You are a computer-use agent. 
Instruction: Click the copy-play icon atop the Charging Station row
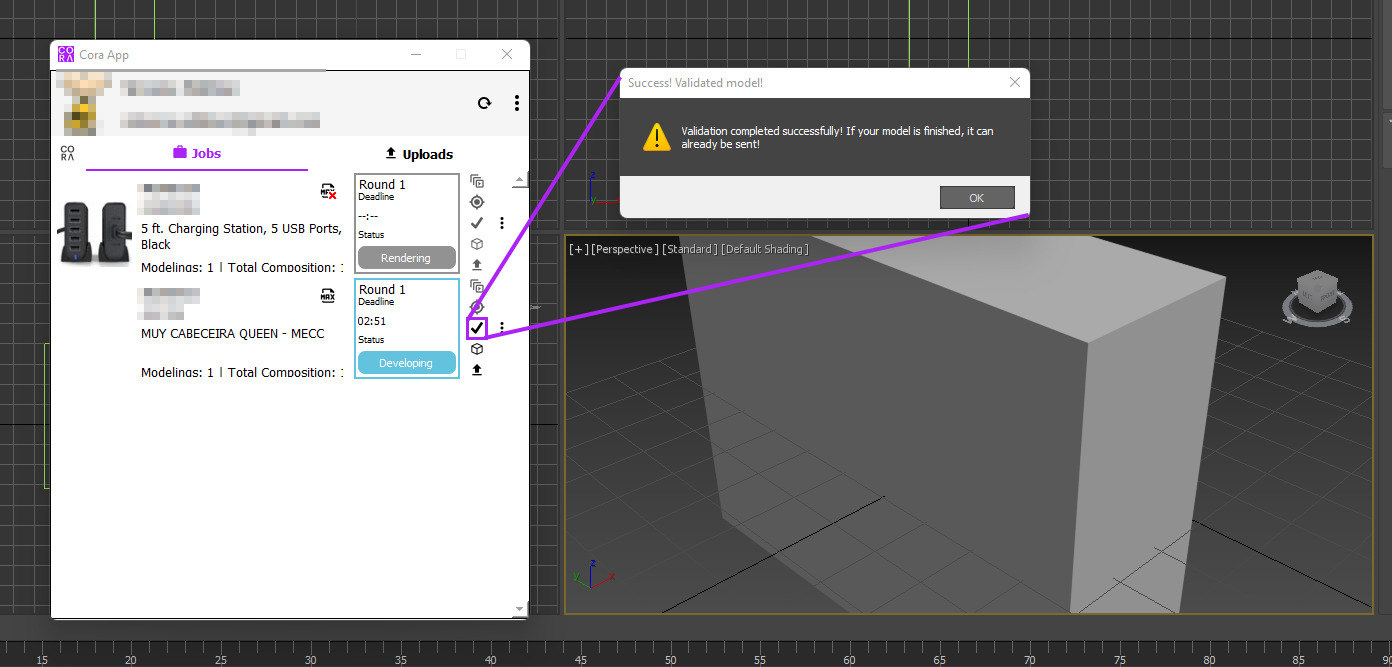(477, 181)
